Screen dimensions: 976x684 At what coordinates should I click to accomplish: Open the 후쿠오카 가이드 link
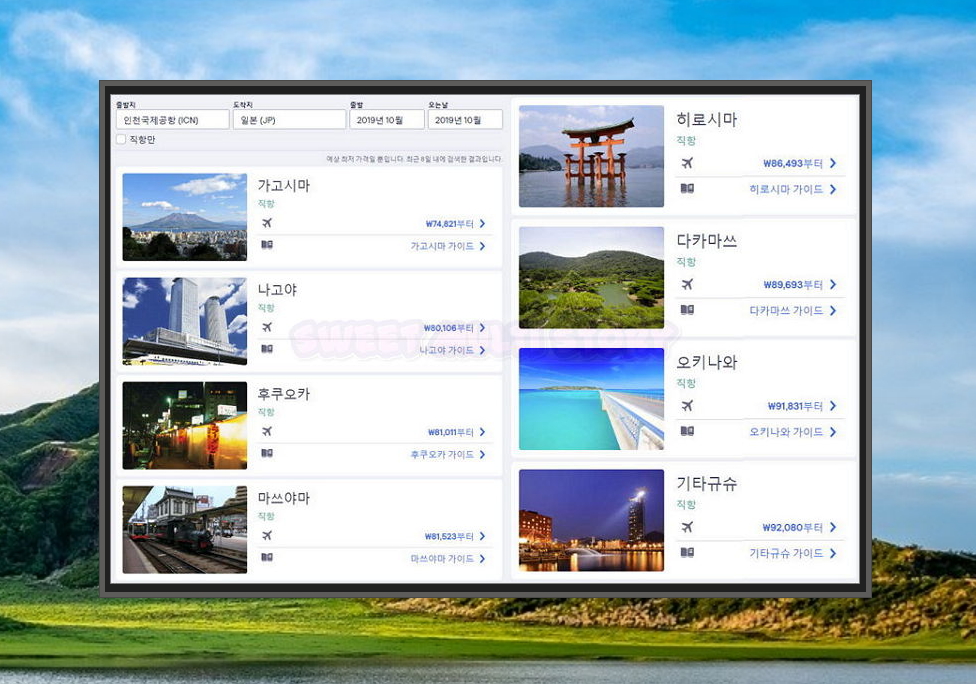coord(442,454)
